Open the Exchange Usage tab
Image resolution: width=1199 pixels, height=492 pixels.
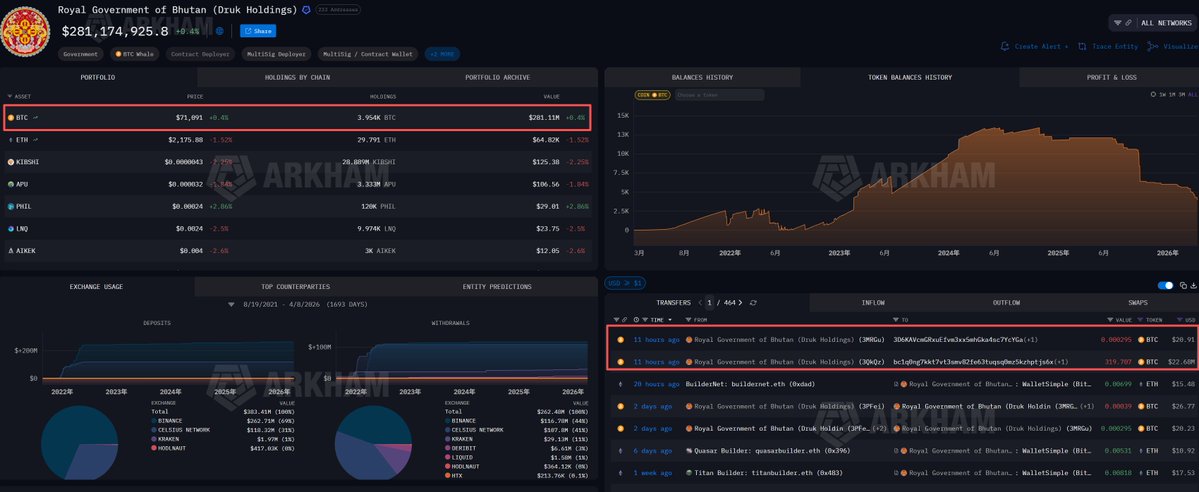coord(96,287)
